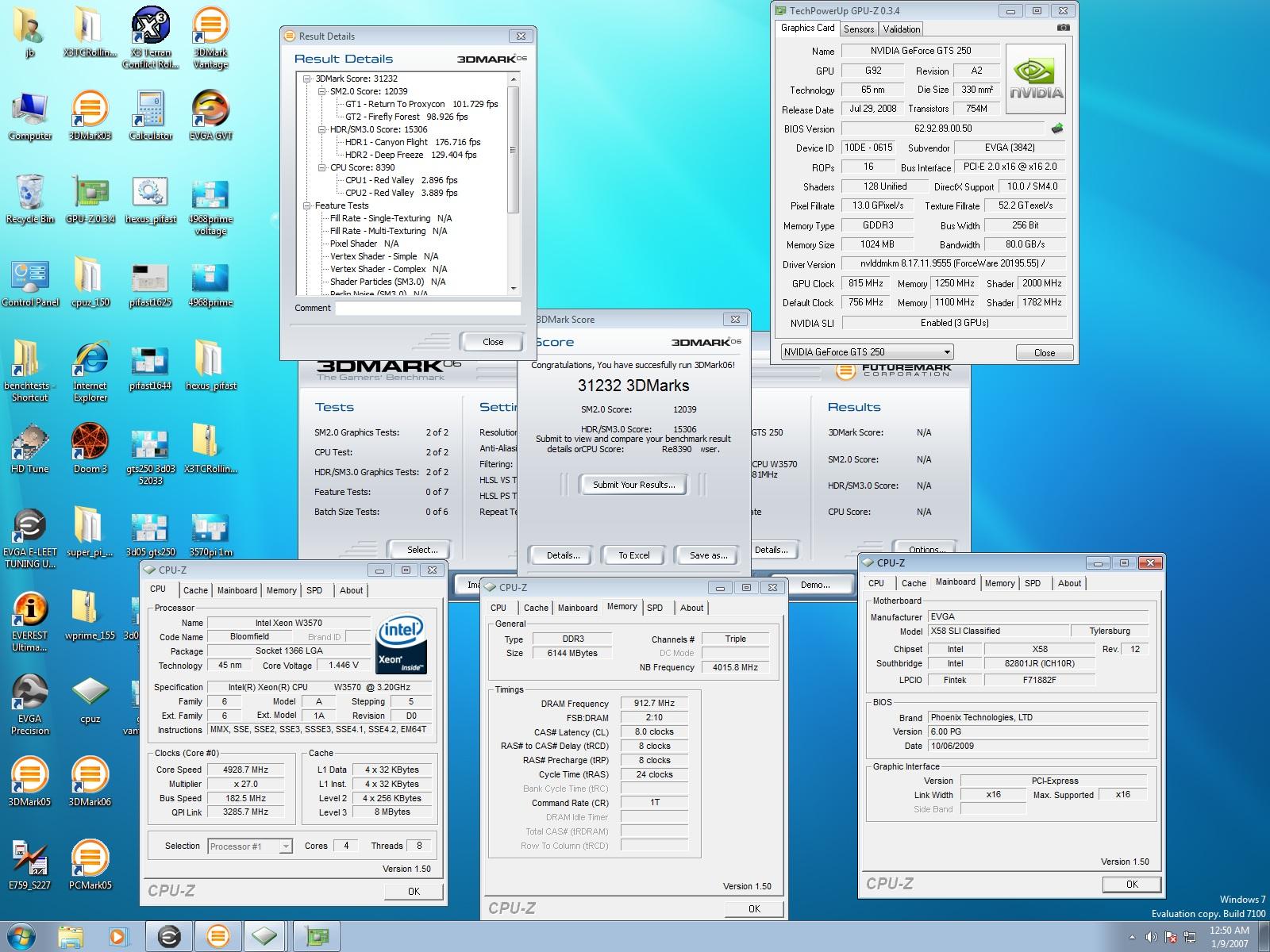Viewport: 1270px width, 952px height.
Task: Open the PCMark05 desktop shortcut
Action: [x=90, y=866]
